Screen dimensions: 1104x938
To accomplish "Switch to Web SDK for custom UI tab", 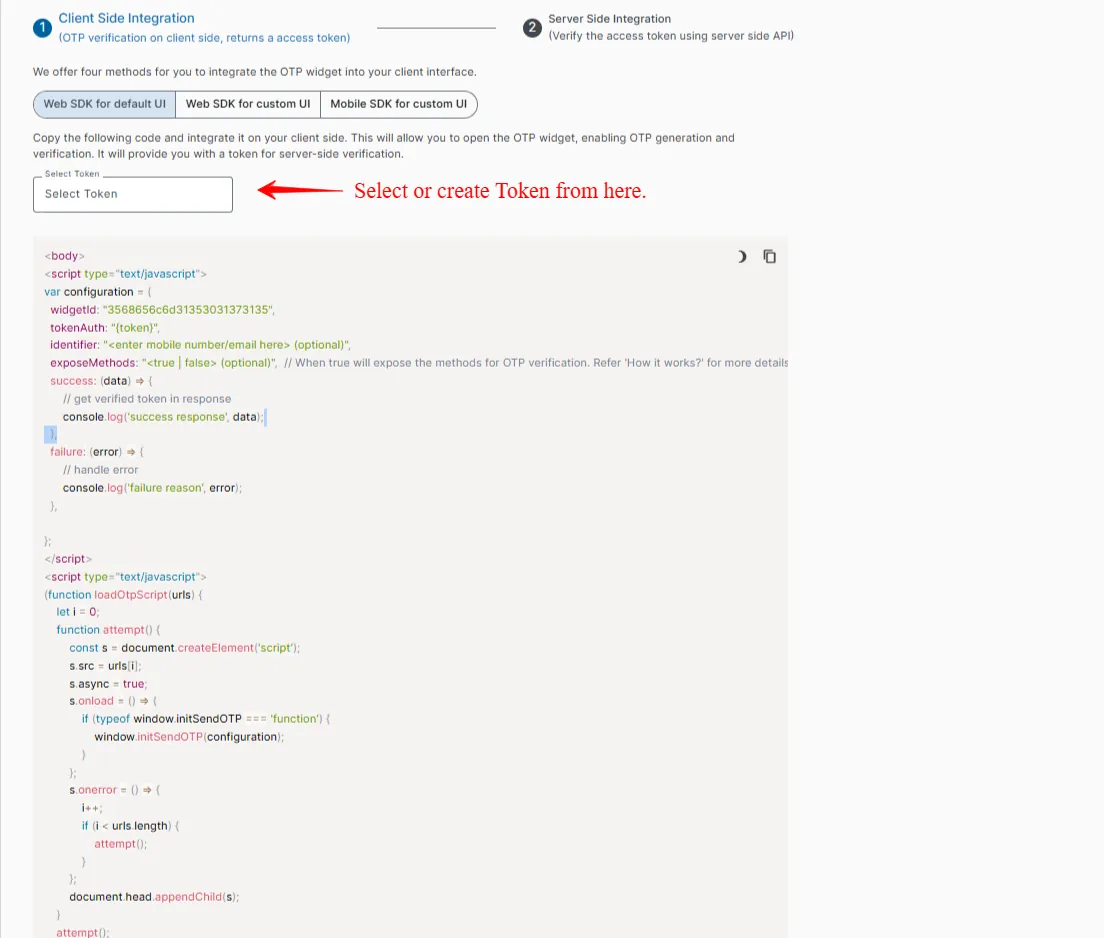I will click(248, 104).
